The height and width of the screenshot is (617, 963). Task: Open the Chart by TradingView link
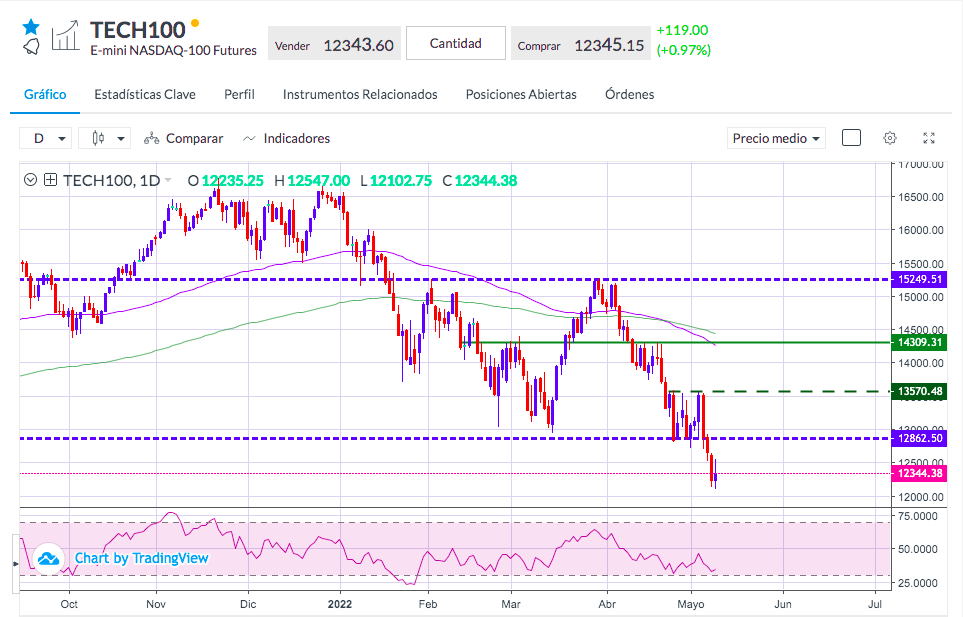coord(141,558)
